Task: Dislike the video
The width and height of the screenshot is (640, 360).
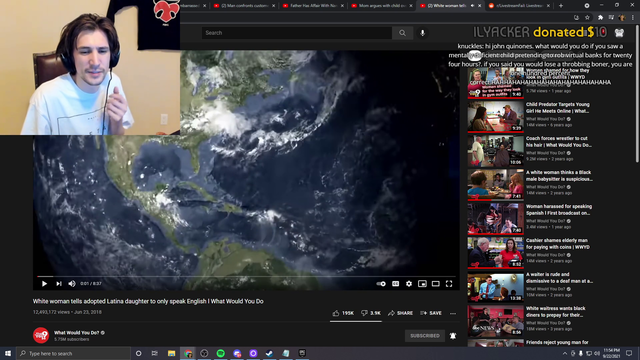Action: (x=371, y=313)
